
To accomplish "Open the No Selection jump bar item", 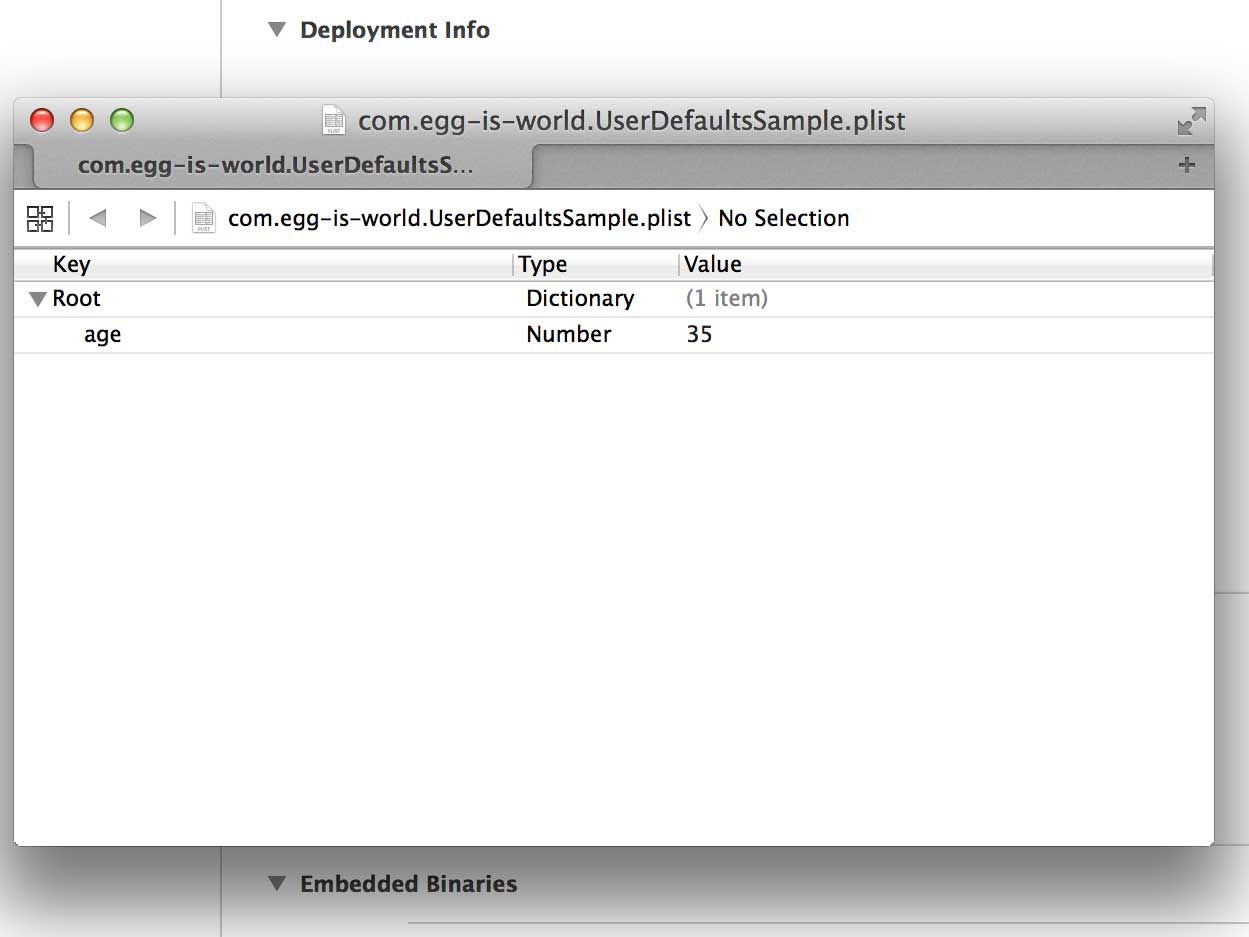I will [784, 218].
